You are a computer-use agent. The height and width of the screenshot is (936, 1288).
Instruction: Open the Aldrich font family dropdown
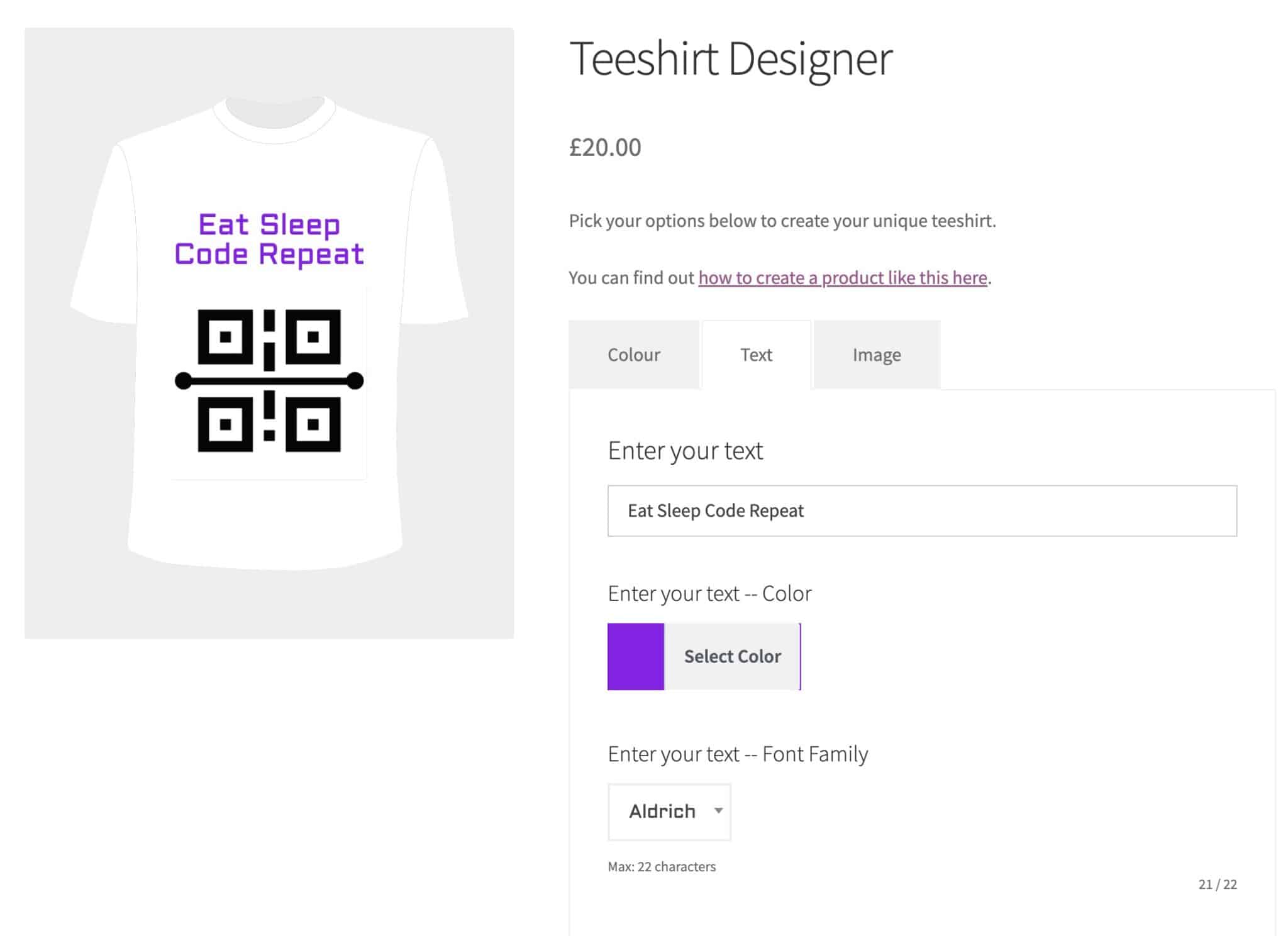point(669,811)
